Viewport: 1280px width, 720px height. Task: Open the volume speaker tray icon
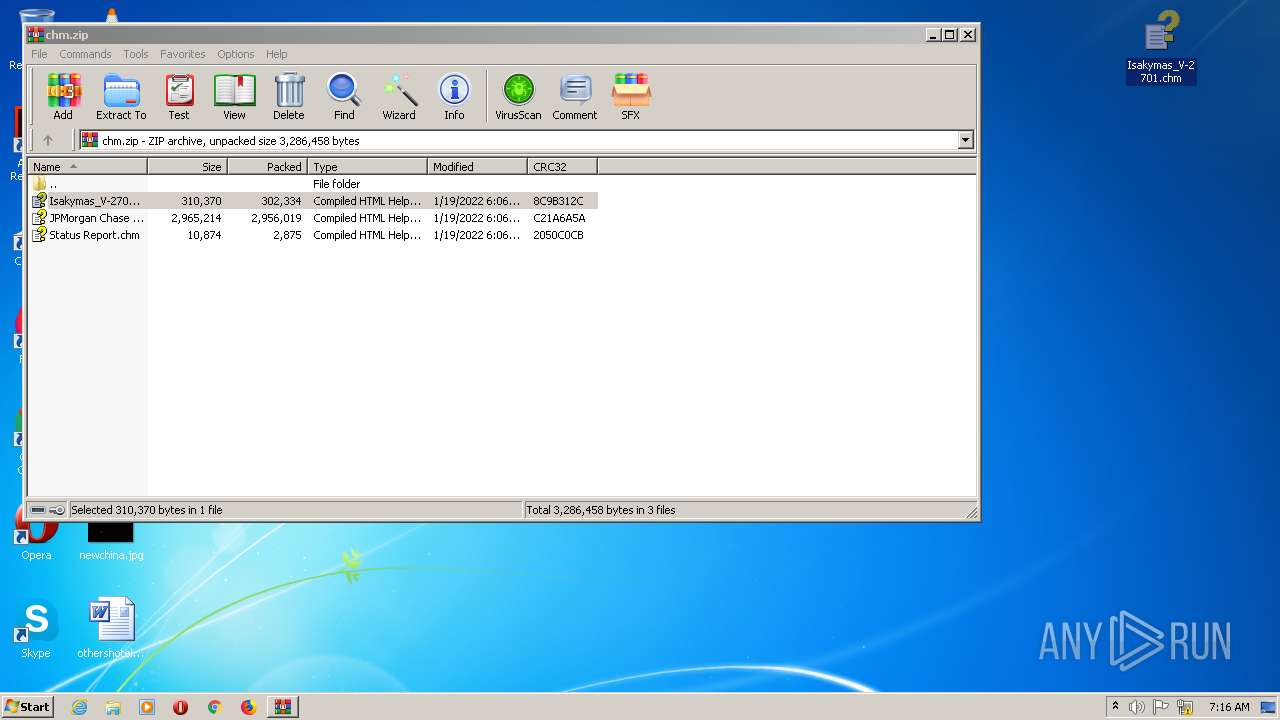(1137, 707)
